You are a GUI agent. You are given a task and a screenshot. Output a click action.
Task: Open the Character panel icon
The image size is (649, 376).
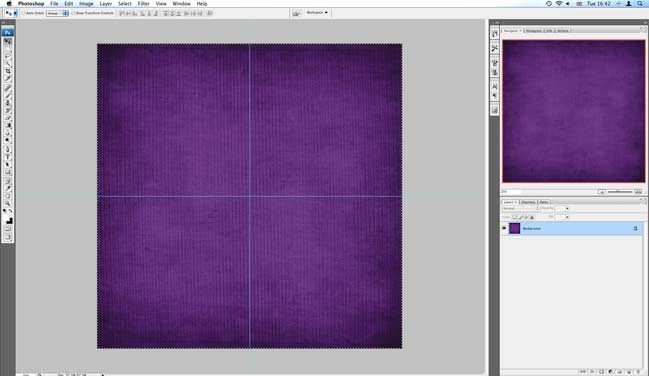pyautogui.click(x=495, y=87)
